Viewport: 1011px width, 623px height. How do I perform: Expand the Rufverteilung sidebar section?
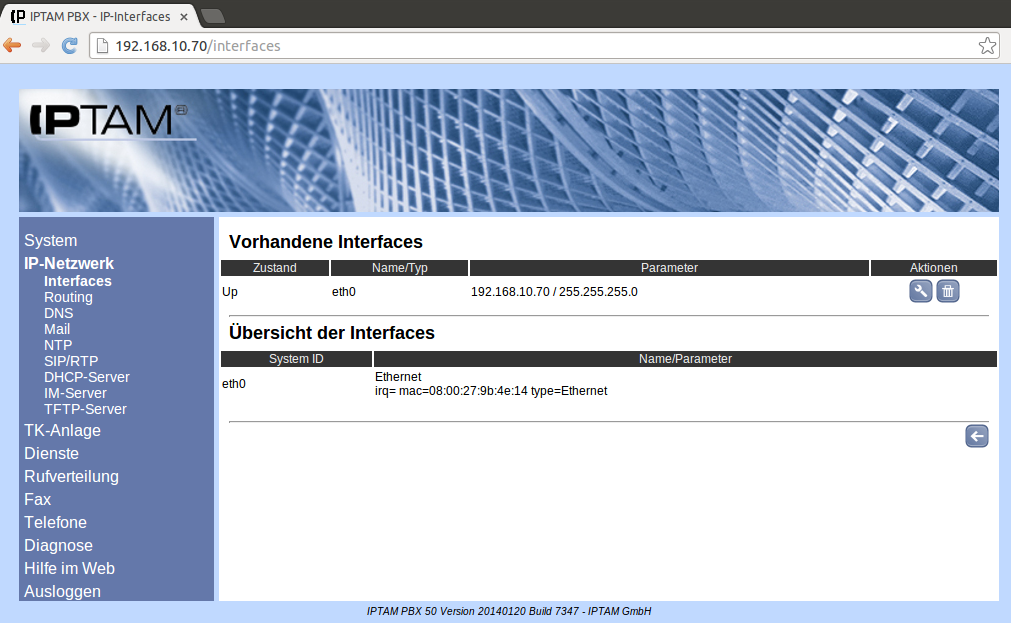[71, 476]
